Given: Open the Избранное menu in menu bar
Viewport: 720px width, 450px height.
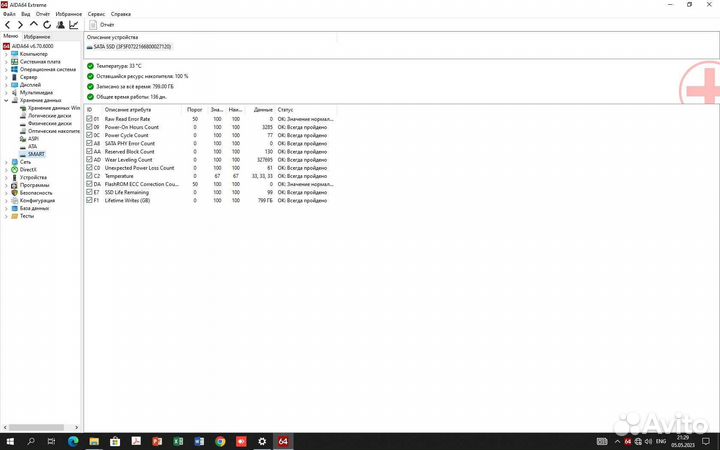Looking at the screenshot, I should 68,14.
